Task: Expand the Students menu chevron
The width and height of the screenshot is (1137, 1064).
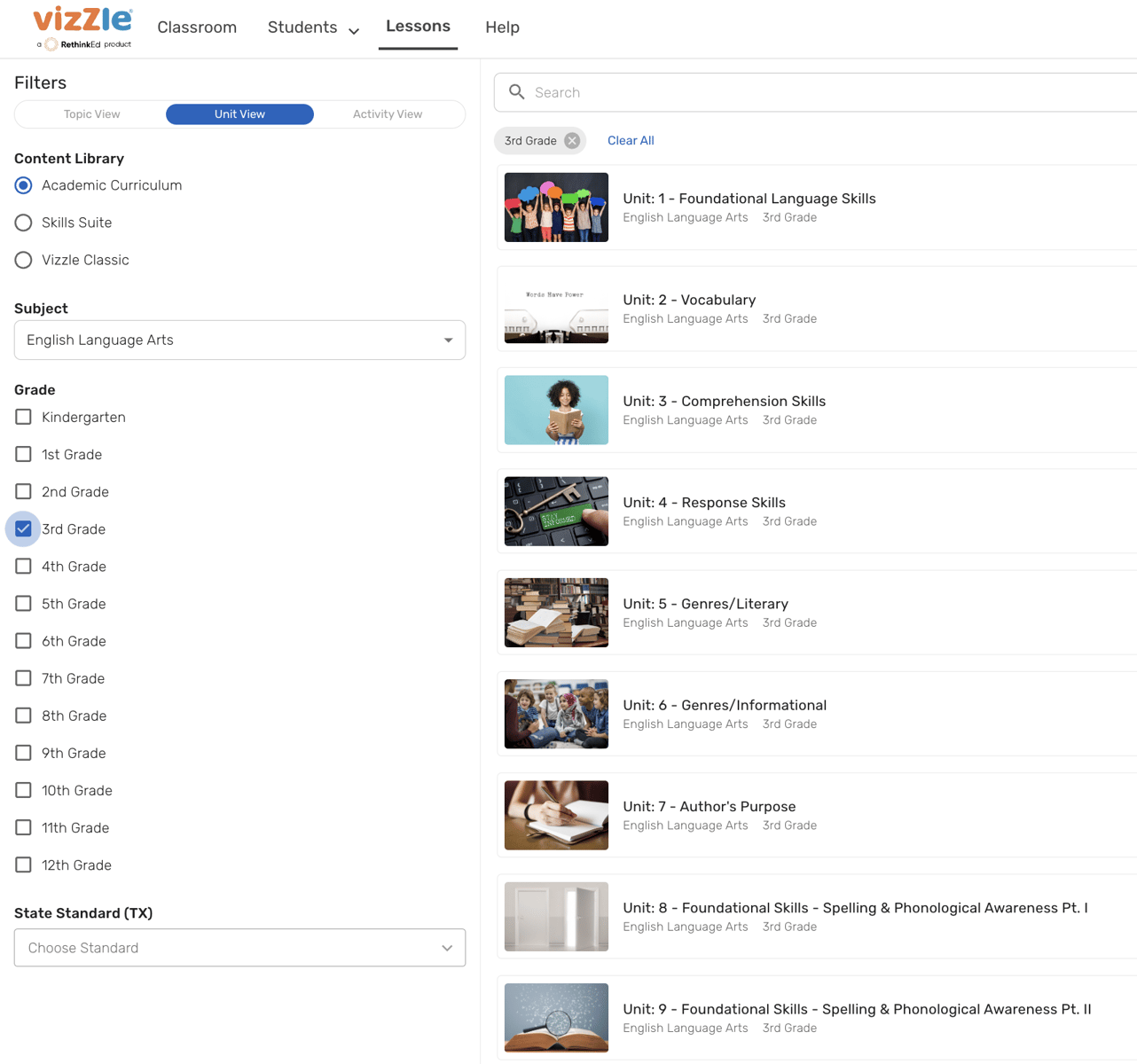Action: click(x=354, y=31)
